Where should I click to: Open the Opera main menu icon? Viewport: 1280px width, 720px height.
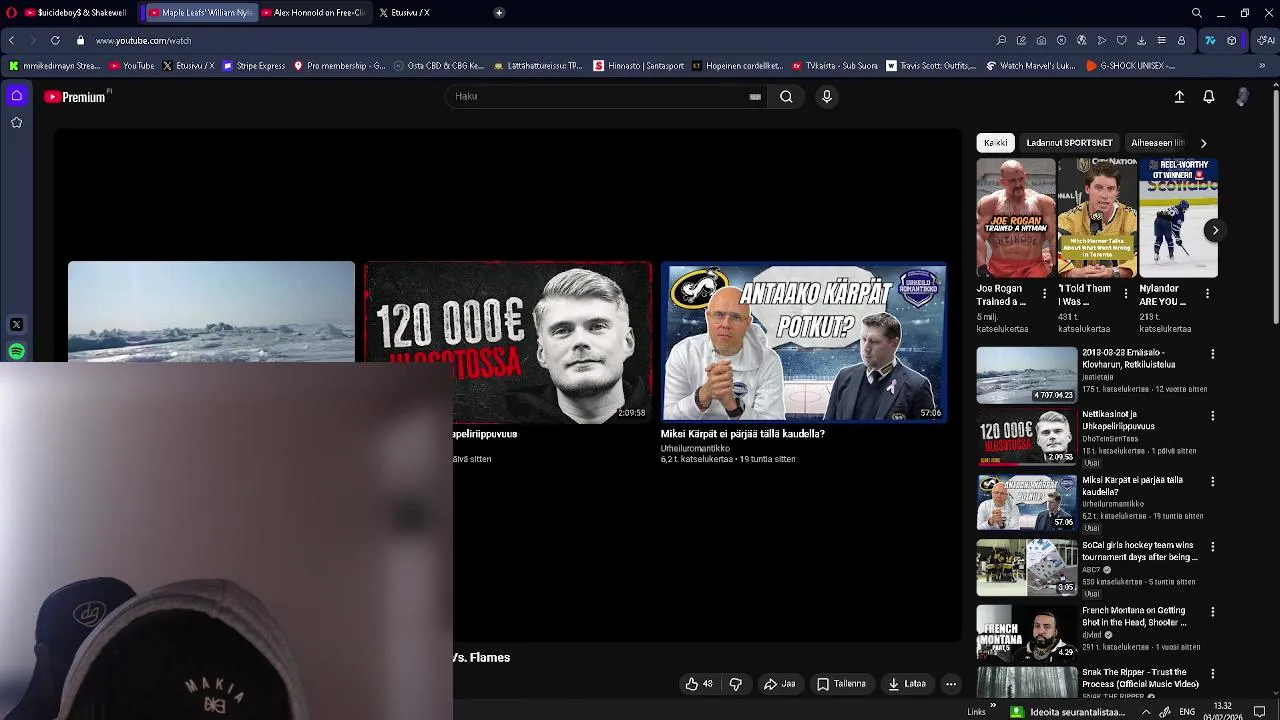pos(12,12)
